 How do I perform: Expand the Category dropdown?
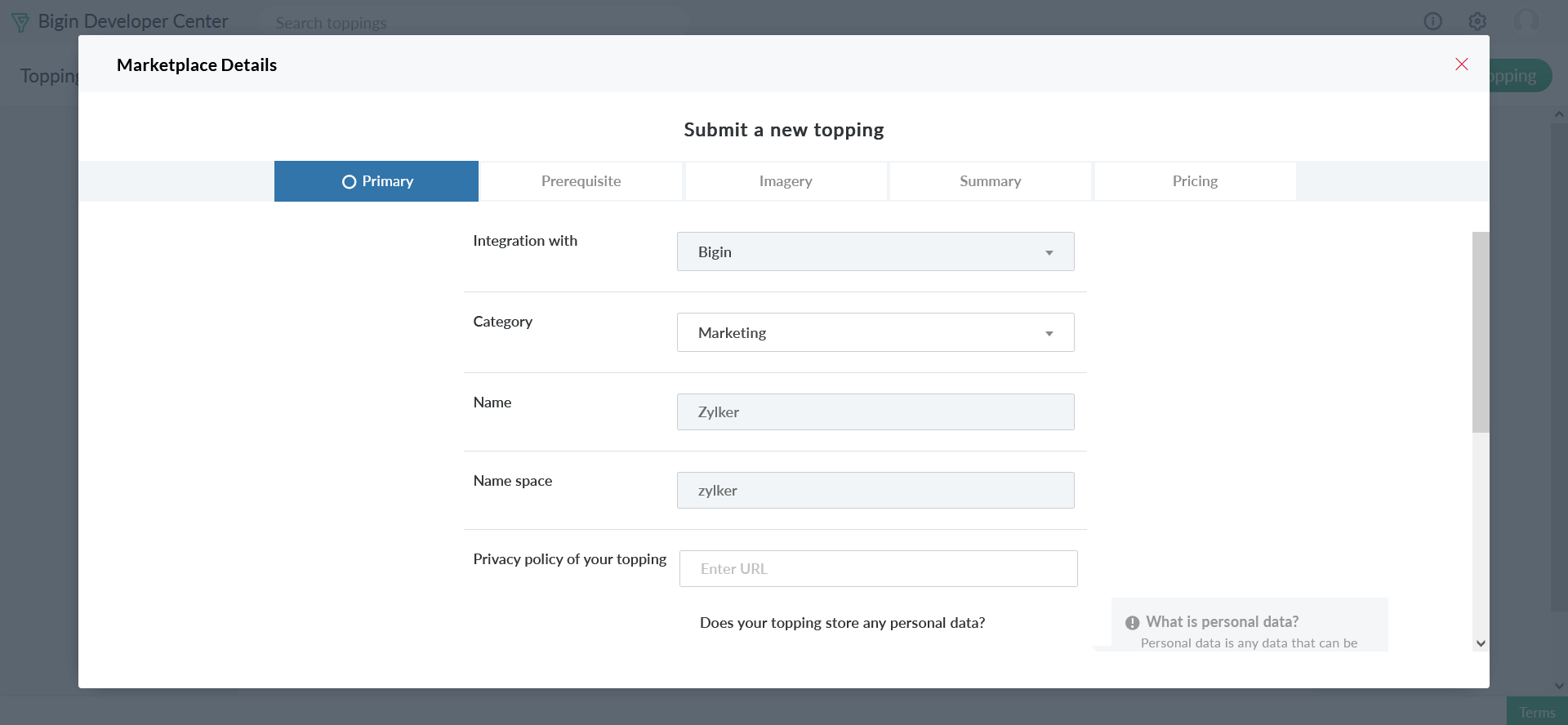(875, 332)
